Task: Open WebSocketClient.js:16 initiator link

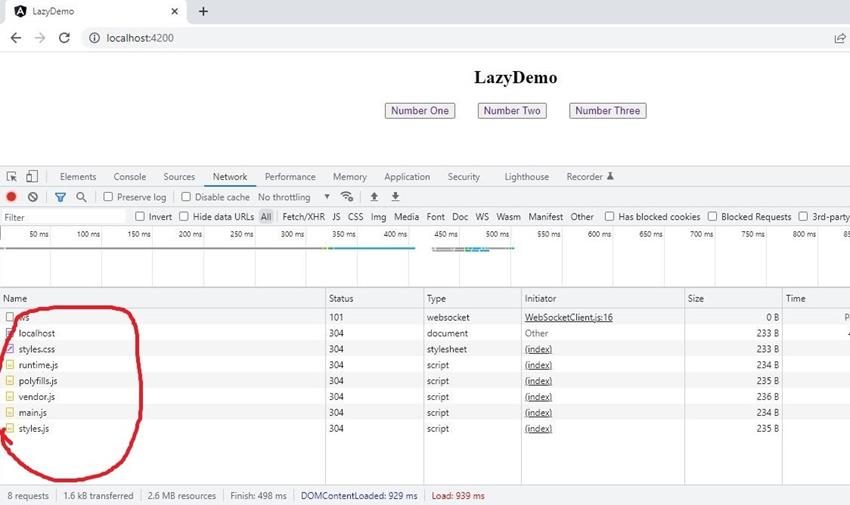Action: pos(568,317)
